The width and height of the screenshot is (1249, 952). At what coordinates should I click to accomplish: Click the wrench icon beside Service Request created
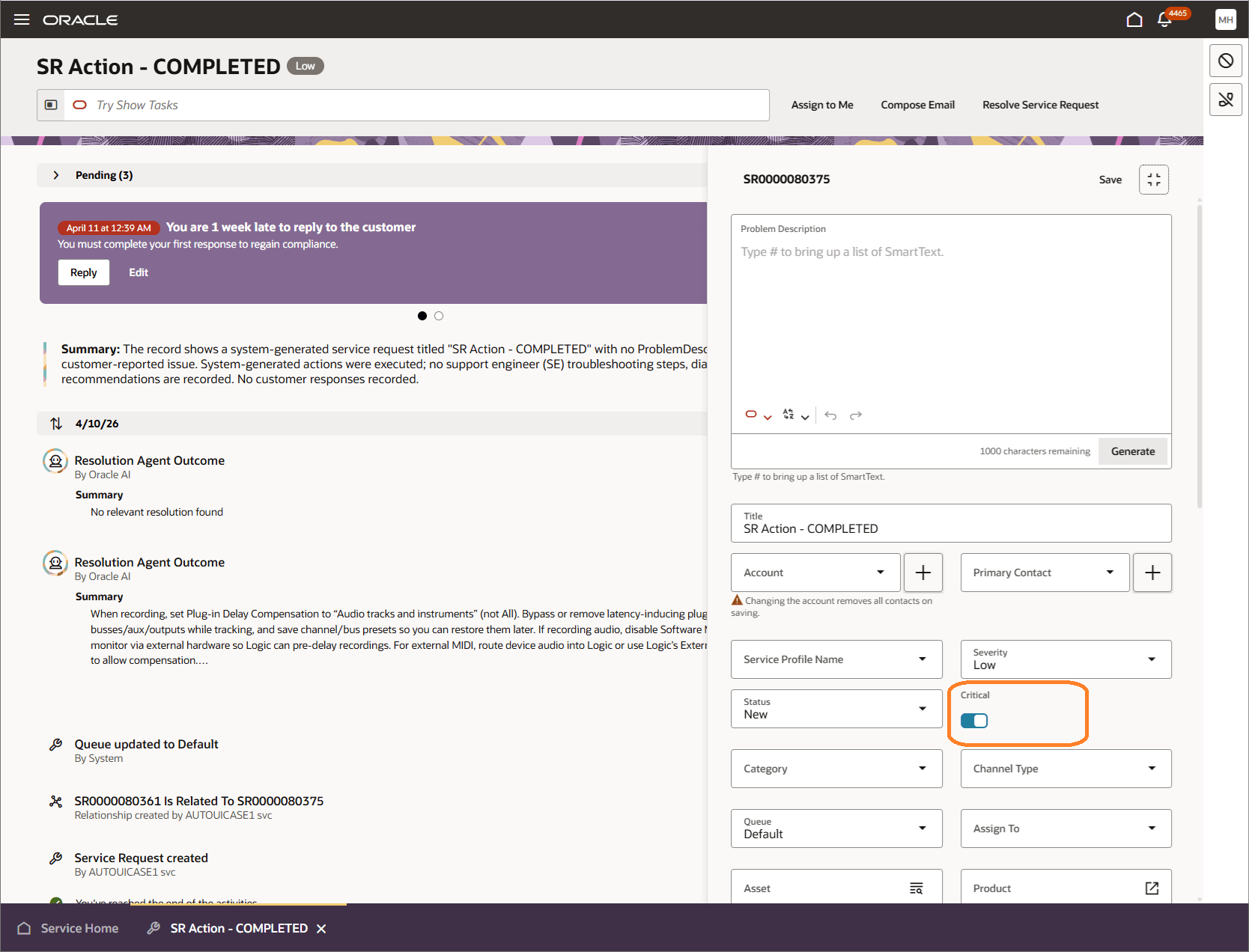click(x=55, y=858)
